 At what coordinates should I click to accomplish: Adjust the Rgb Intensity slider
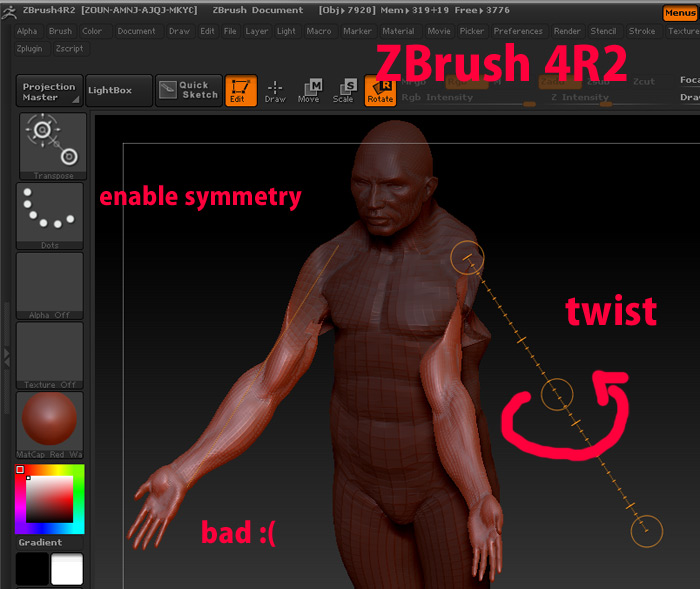pyautogui.click(x=468, y=100)
